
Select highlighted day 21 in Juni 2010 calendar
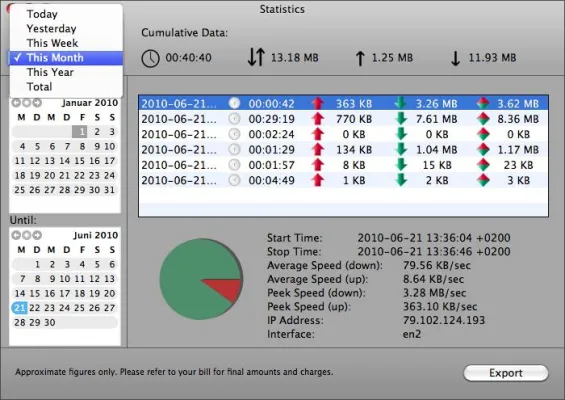click(x=19, y=308)
